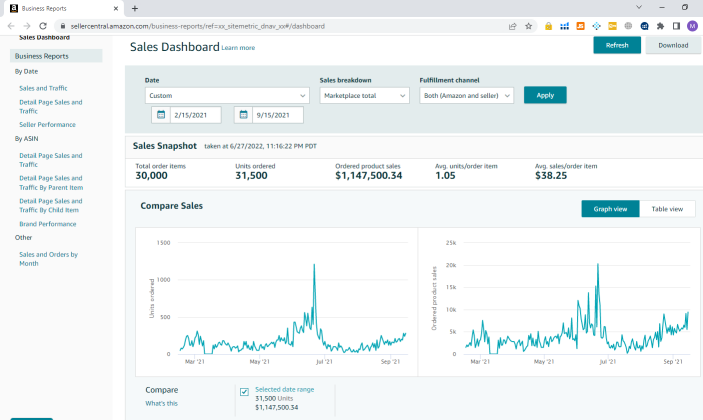The image size is (703, 420).
Task: Open the Fulfillment channel dropdown
Action: (466, 95)
